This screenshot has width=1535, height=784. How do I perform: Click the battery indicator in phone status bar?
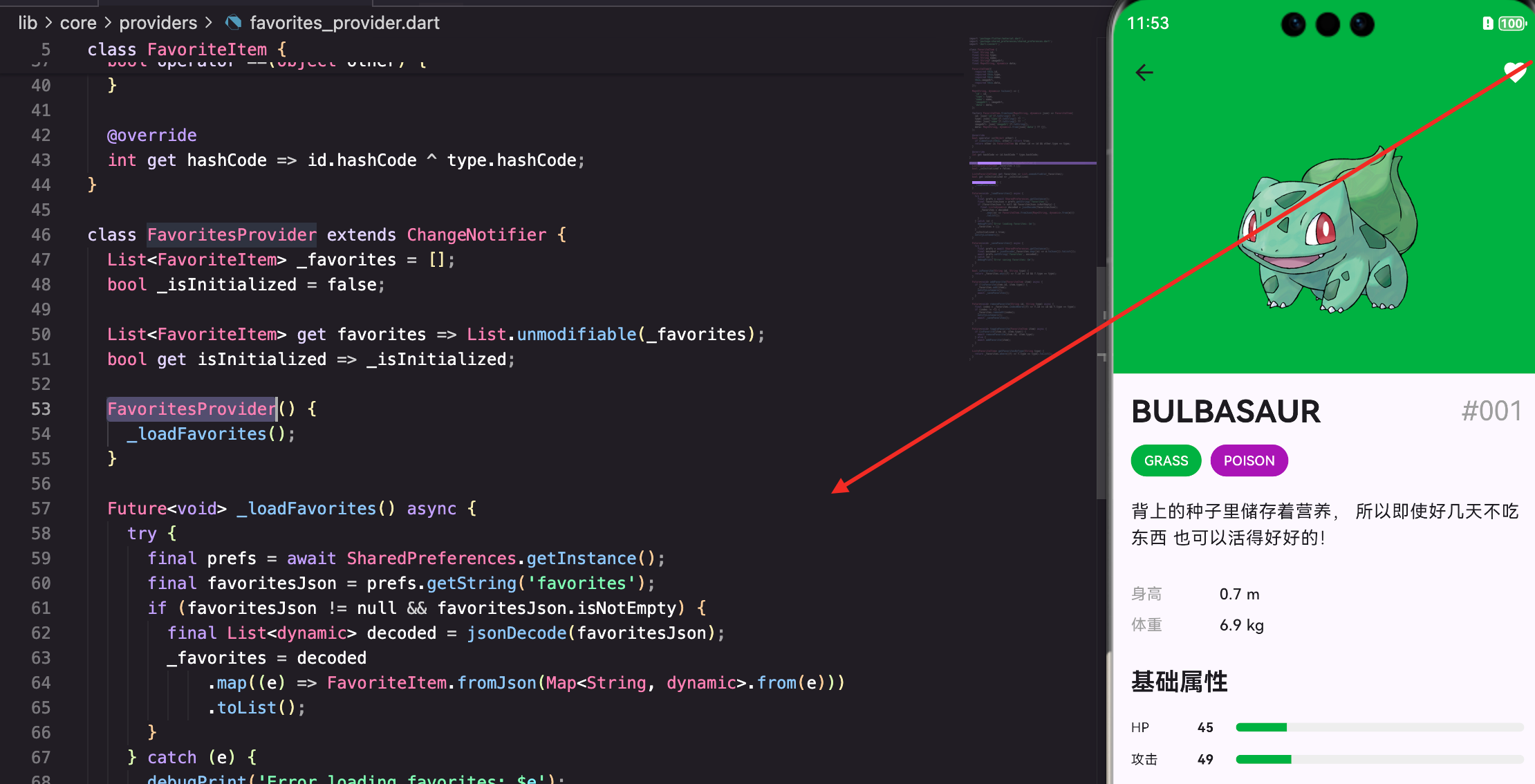tap(1511, 24)
